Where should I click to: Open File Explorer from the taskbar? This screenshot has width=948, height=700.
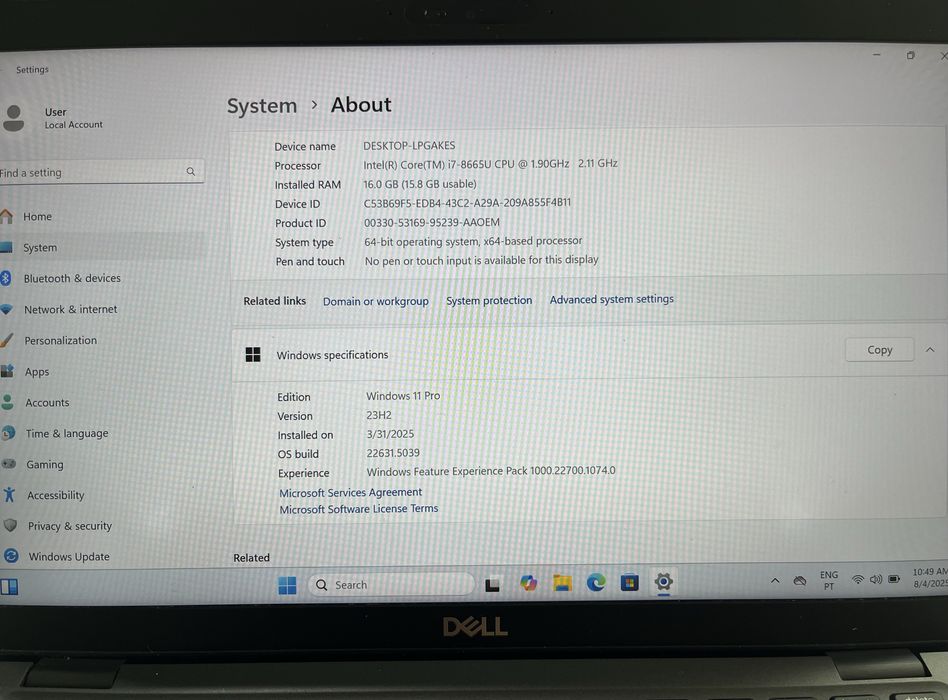coord(562,583)
